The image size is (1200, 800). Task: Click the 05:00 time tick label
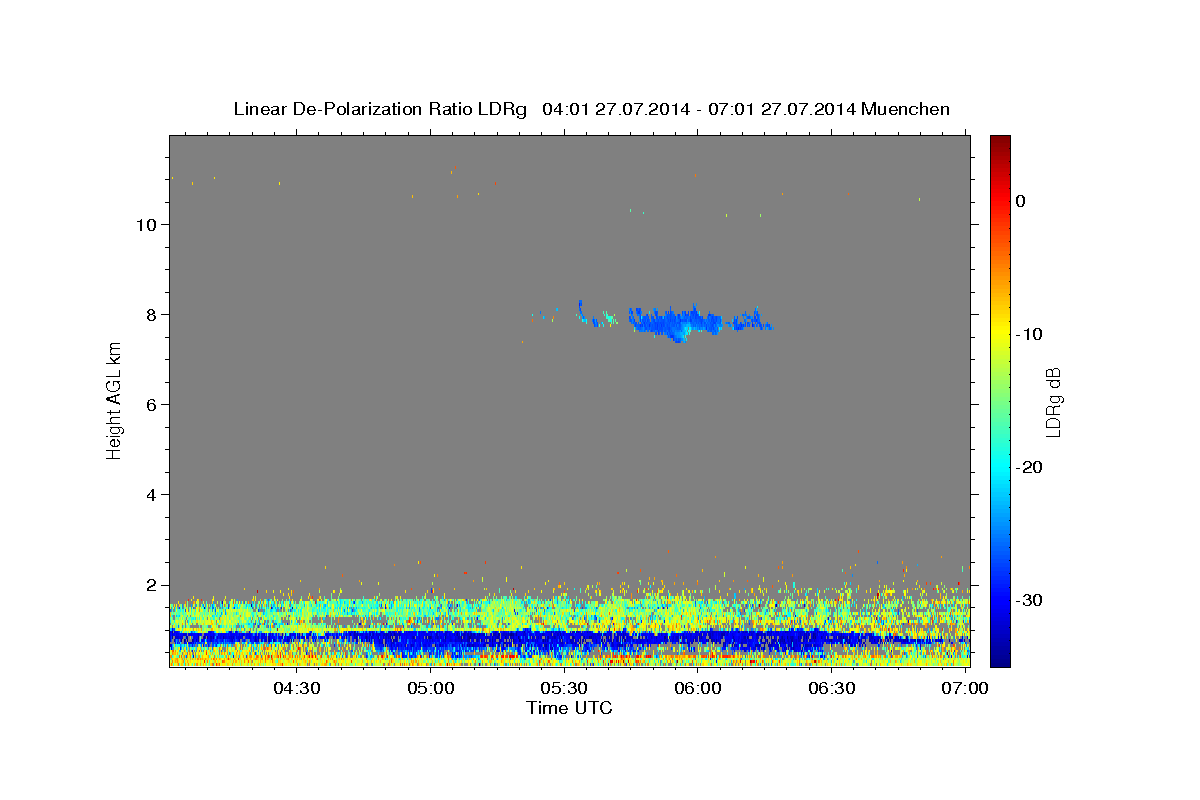pyautogui.click(x=431, y=689)
